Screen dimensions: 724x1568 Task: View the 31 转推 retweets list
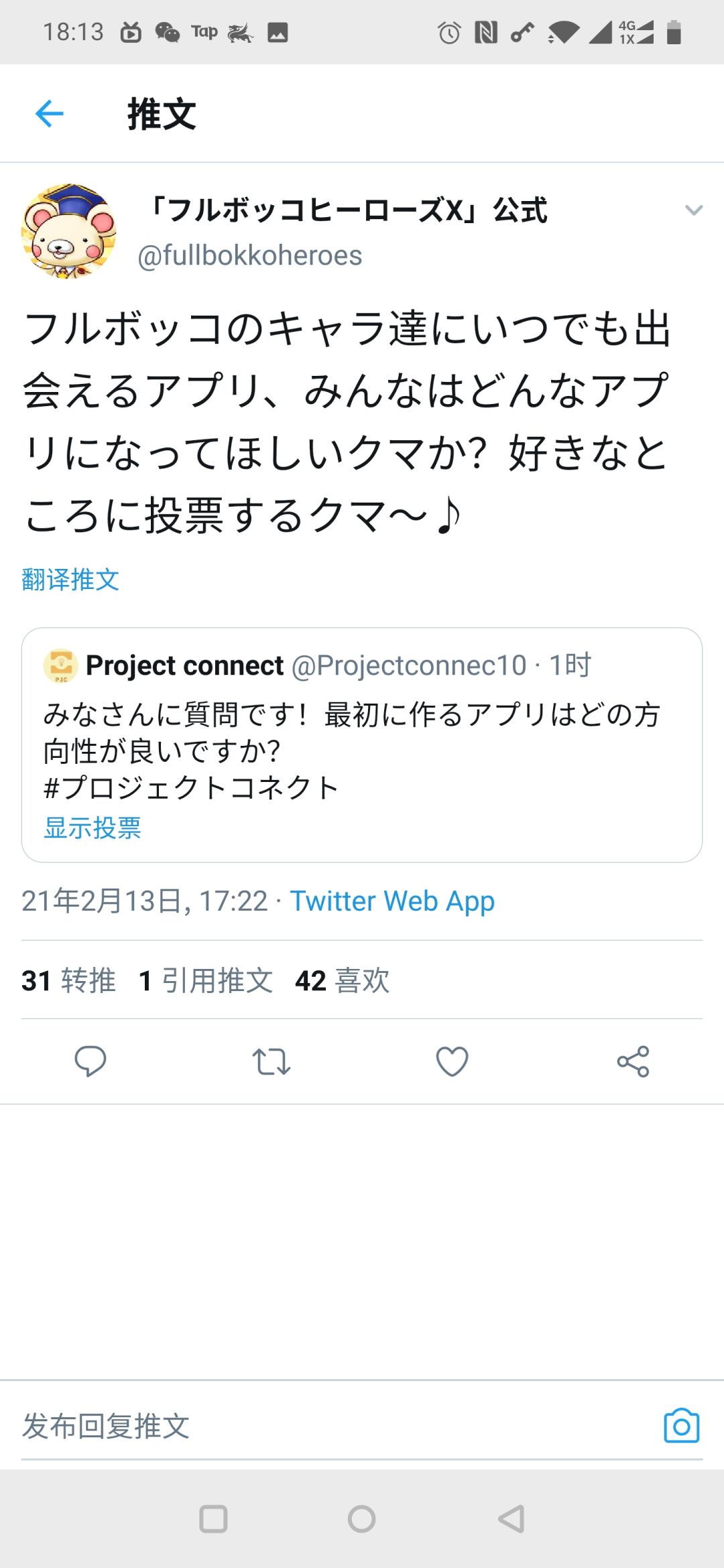tap(68, 980)
